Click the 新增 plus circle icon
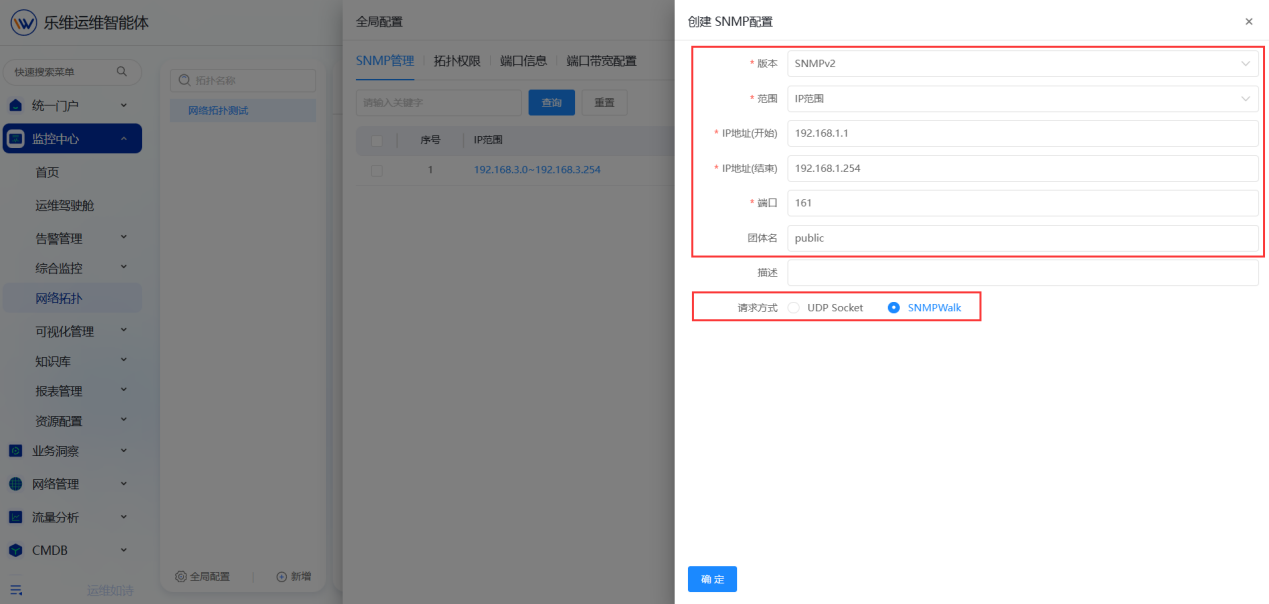The height and width of the screenshot is (604, 1269). [x=281, y=577]
